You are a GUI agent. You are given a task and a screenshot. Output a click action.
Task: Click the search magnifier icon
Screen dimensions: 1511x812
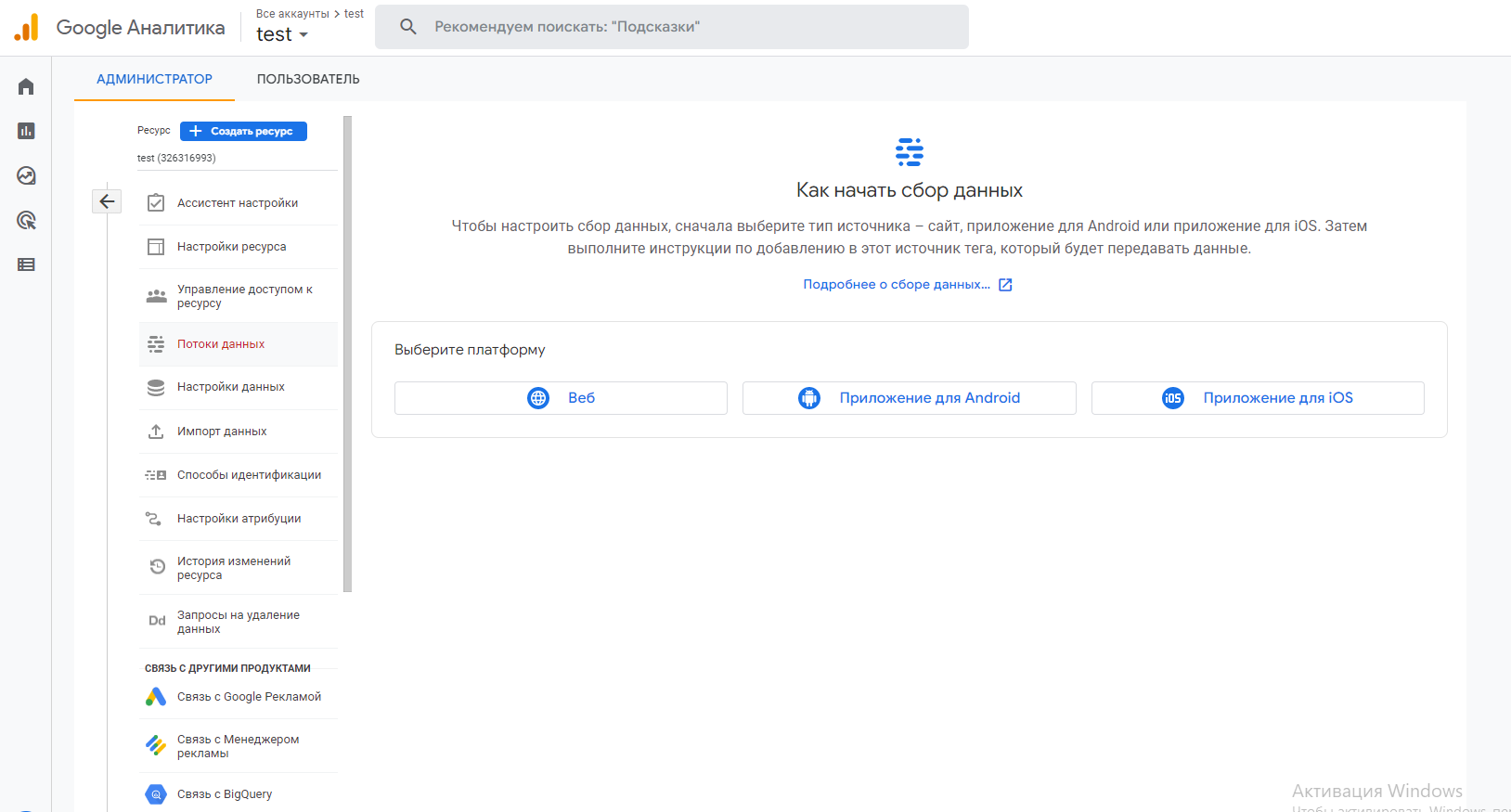point(408,27)
